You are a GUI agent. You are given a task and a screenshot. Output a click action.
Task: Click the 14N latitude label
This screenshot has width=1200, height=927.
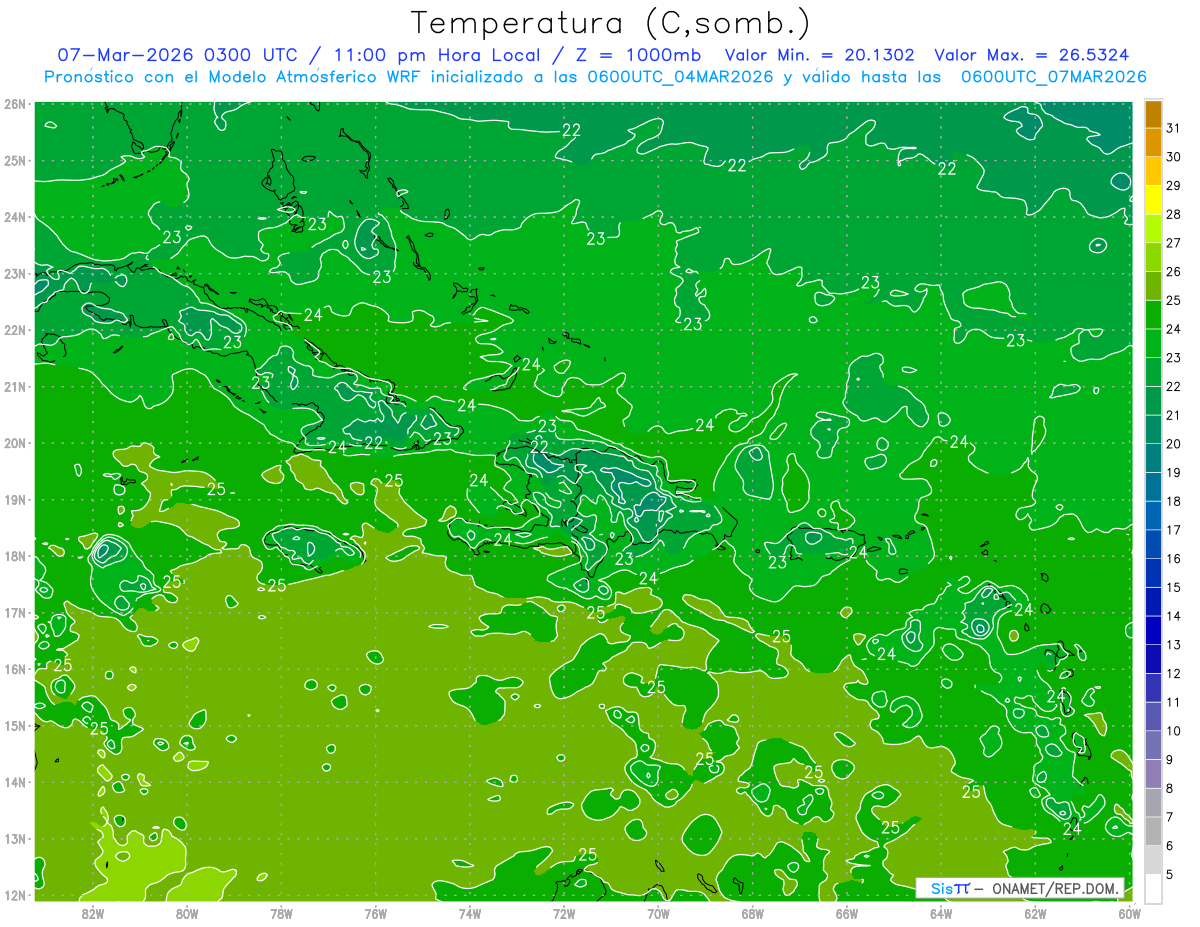(16, 782)
